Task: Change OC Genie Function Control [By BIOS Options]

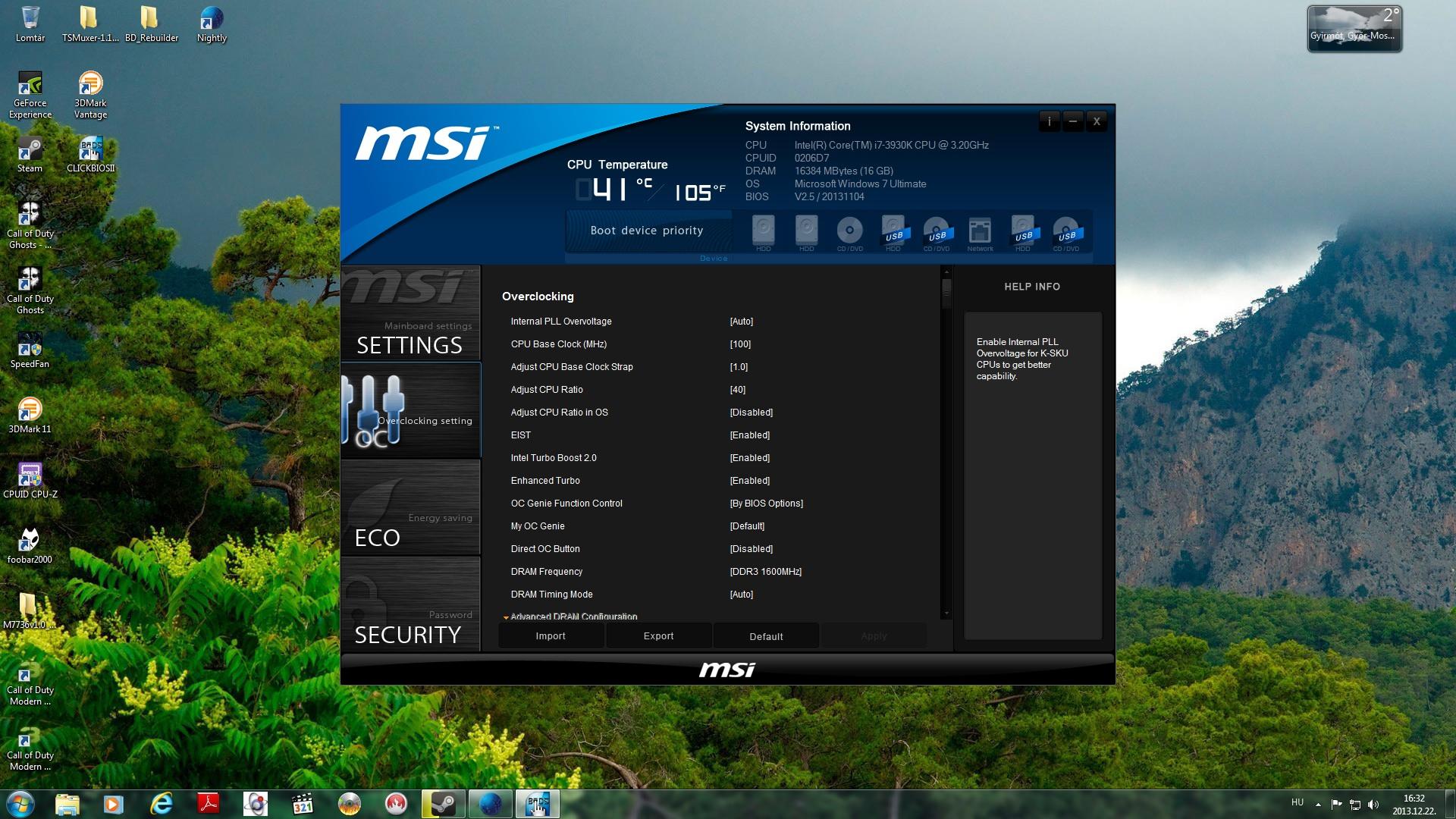Action: [766, 504]
